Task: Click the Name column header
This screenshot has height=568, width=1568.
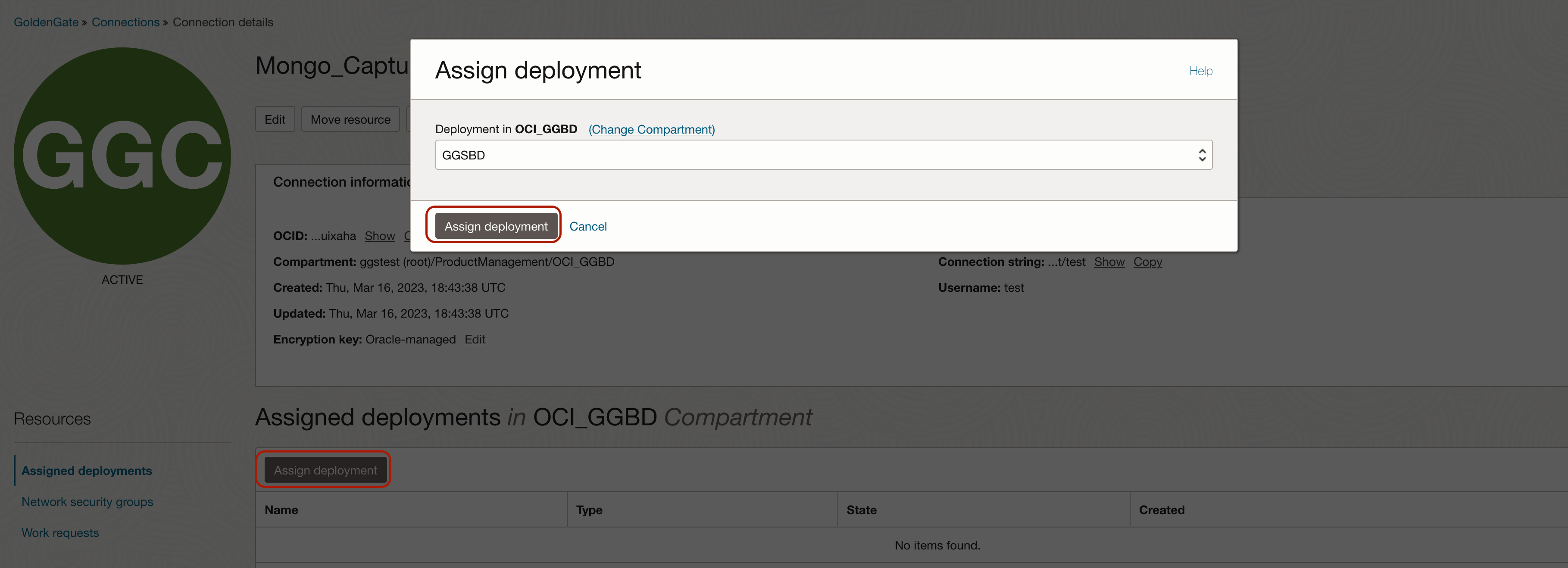Action: click(x=281, y=510)
